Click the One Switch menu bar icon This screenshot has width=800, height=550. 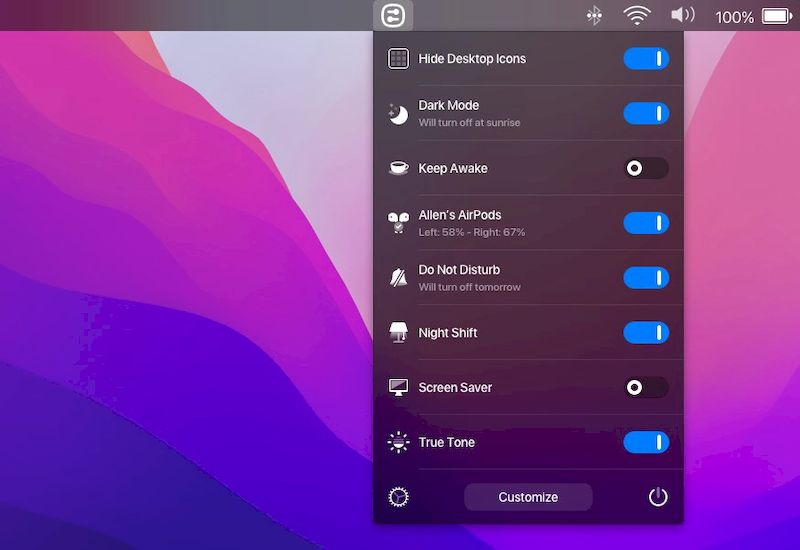pos(393,15)
